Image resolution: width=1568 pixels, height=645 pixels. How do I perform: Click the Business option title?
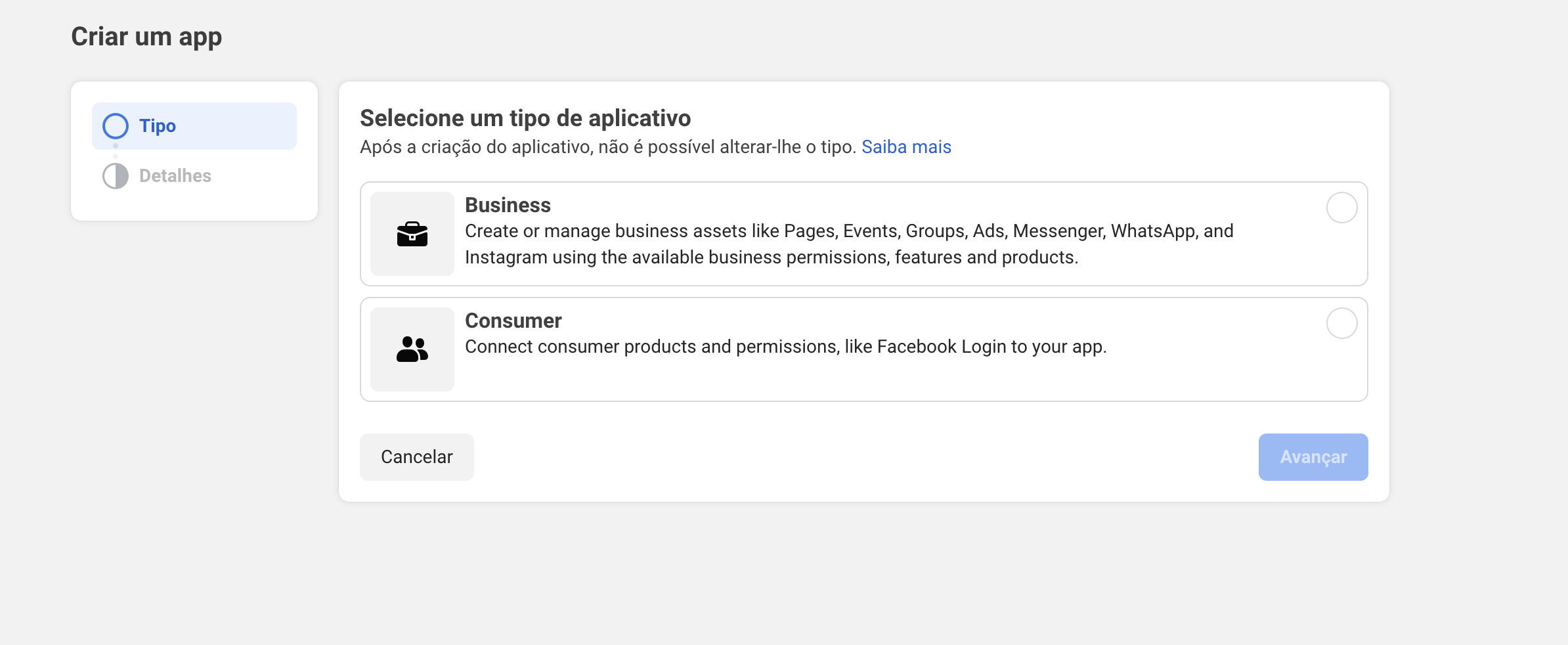[x=508, y=205]
